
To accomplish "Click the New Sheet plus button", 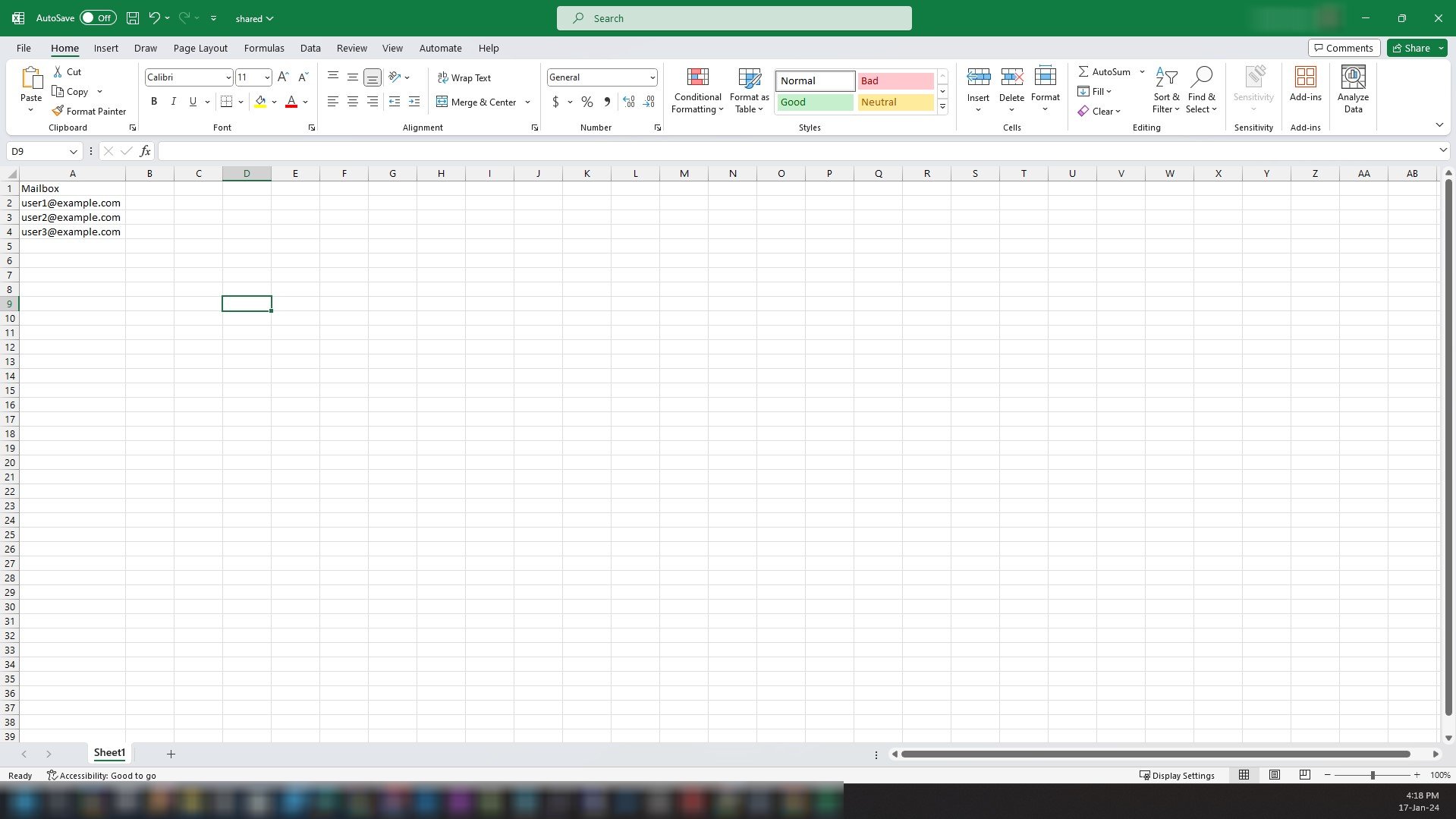I will pos(171,753).
